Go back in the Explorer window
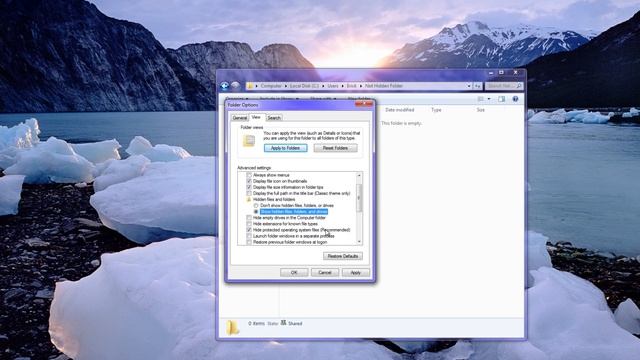Viewport: 640px width, 360px height. coord(224,86)
